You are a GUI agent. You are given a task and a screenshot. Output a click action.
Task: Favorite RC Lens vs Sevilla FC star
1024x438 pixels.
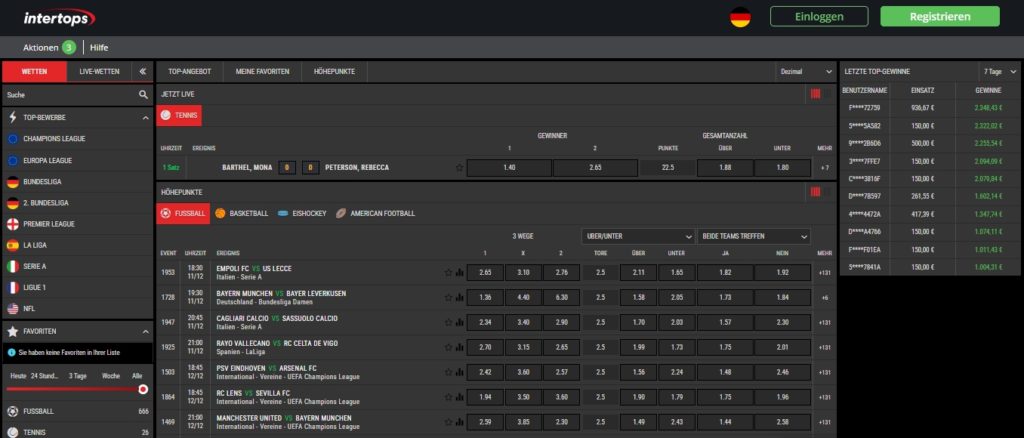coord(448,397)
